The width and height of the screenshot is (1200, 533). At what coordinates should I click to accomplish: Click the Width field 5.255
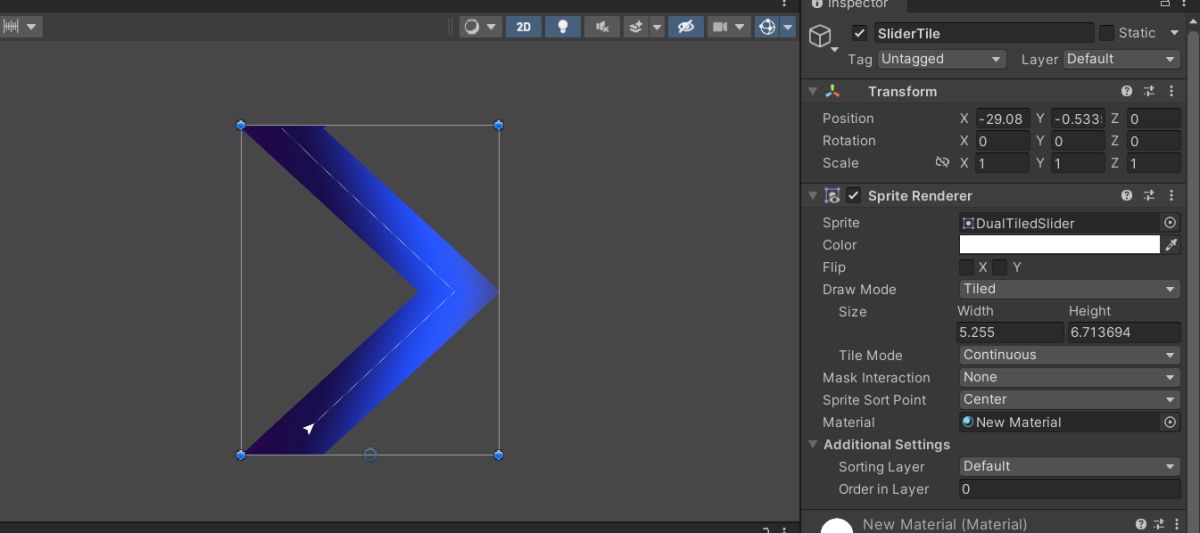[x=1010, y=332]
